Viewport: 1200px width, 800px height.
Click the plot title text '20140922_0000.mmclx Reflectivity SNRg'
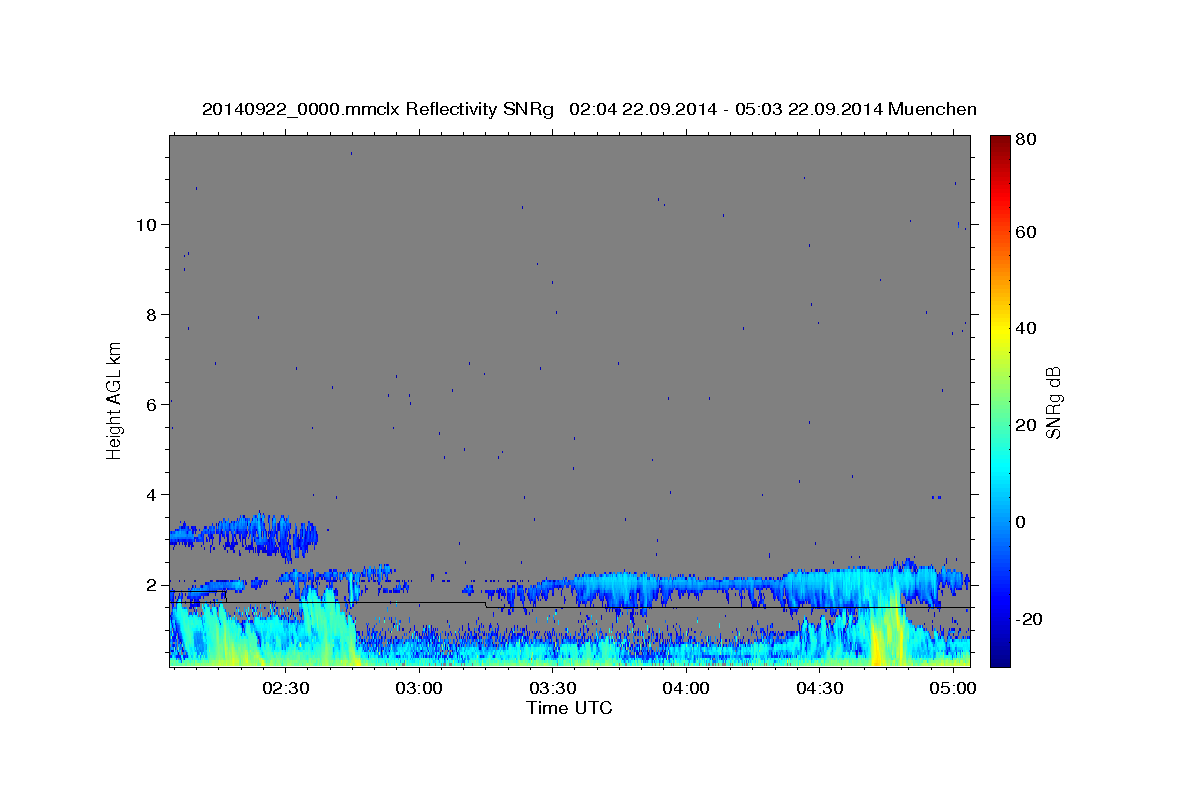378,109
